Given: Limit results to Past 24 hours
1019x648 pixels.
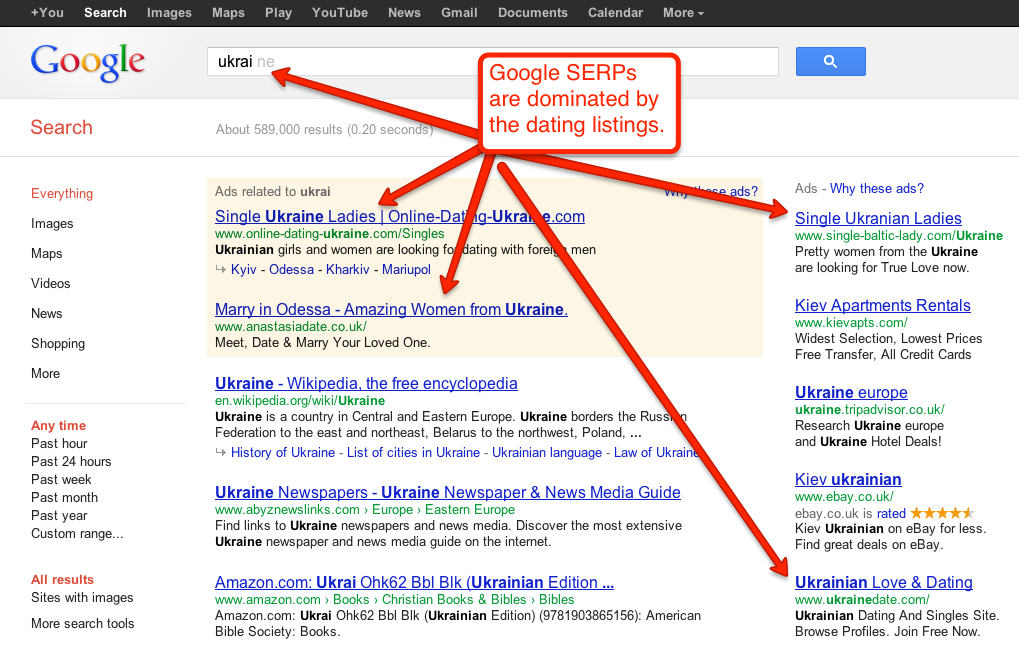Looking at the screenshot, I should tap(71, 461).
